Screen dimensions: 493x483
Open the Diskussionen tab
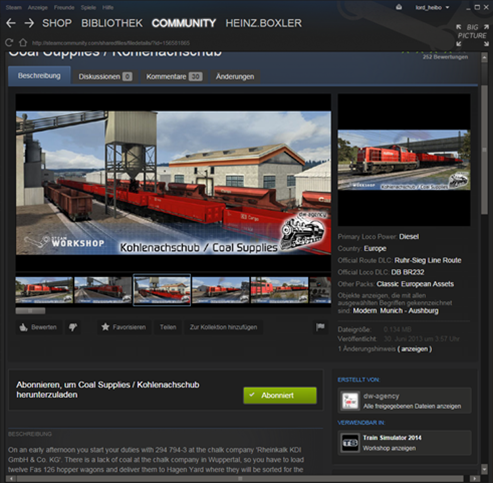click(105, 77)
